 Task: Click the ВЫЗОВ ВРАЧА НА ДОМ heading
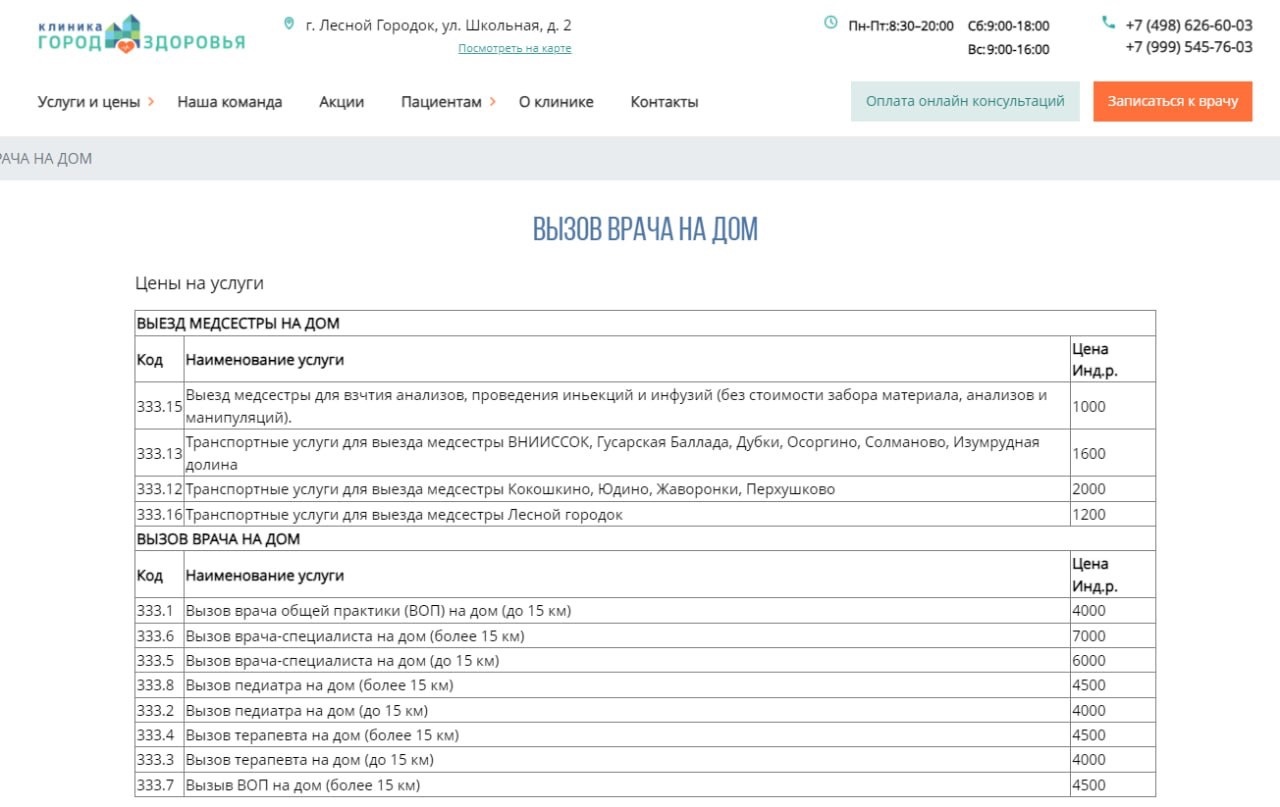point(645,229)
